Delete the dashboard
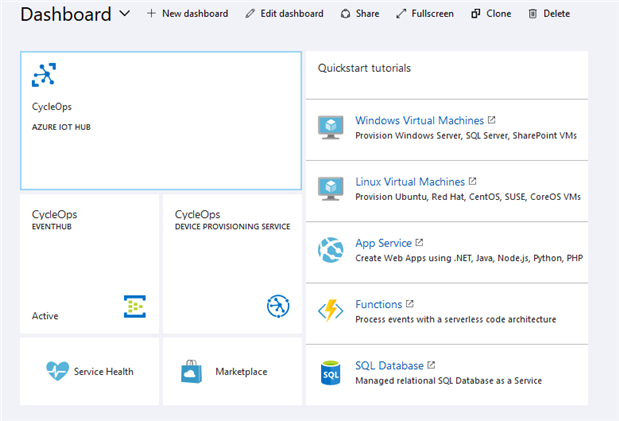Image resolution: width=619 pixels, height=421 pixels. pyautogui.click(x=548, y=14)
